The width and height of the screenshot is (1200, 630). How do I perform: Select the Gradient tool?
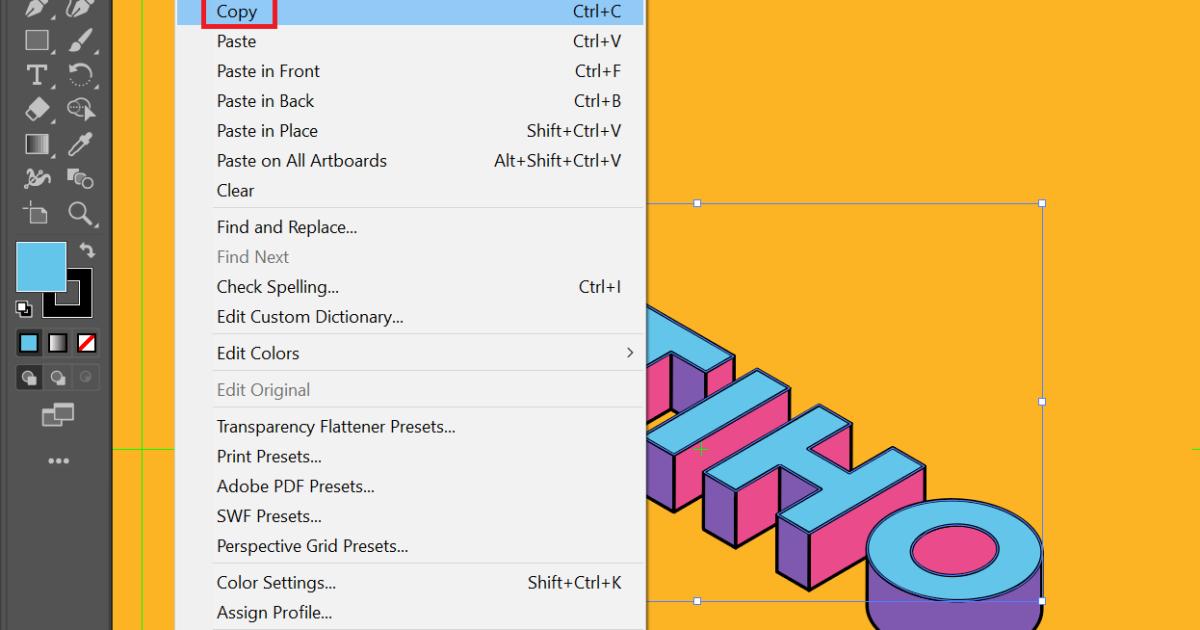point(37,143)
